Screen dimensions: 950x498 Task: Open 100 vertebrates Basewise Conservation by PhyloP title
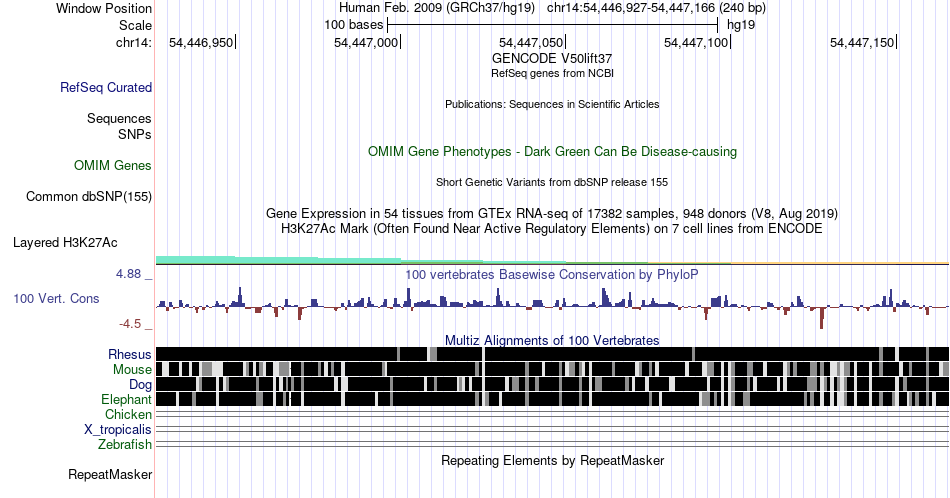coord(552,274)
